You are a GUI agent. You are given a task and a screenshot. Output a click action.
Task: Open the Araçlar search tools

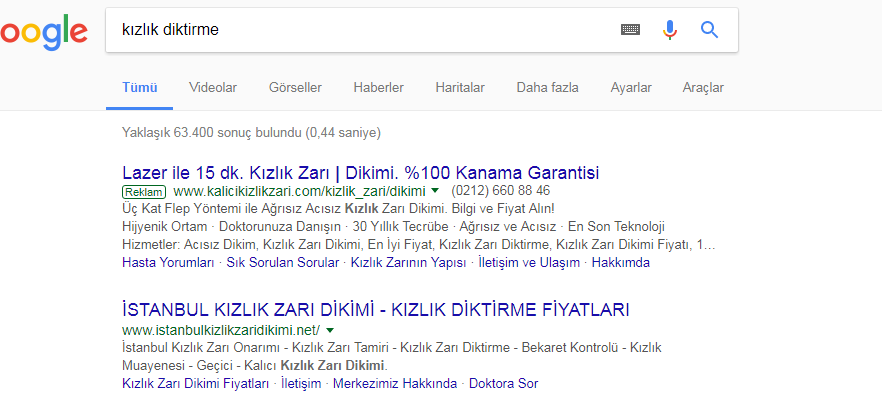(x=703, y=88)
